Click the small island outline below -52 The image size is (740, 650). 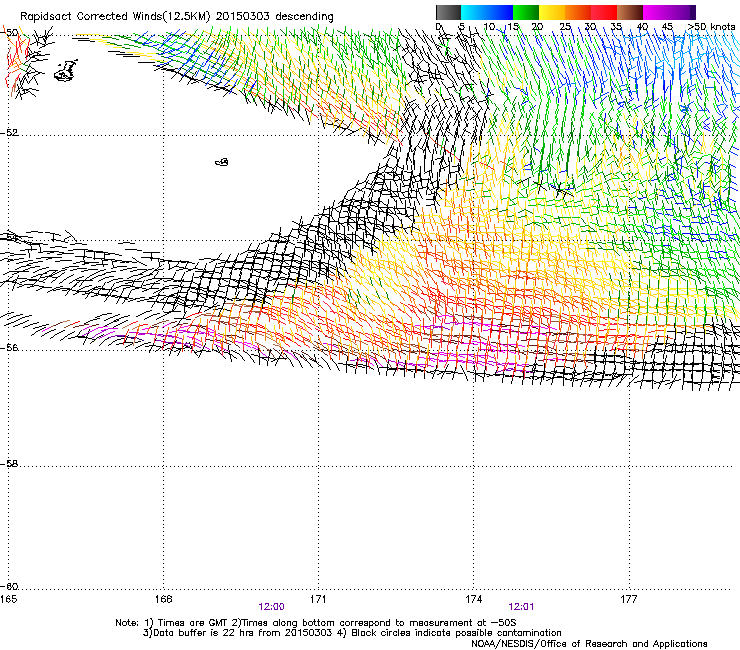point(222,162)
